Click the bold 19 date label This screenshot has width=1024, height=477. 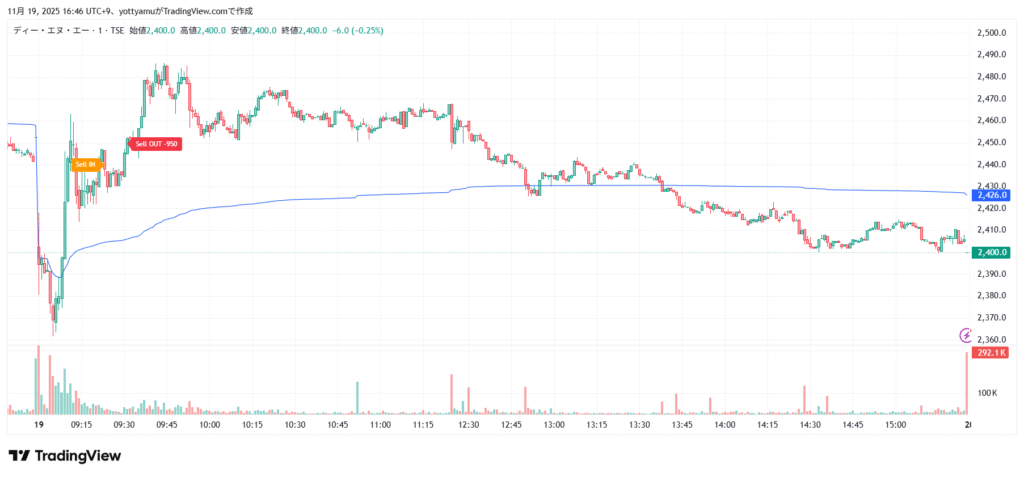(x=39, y=425)
